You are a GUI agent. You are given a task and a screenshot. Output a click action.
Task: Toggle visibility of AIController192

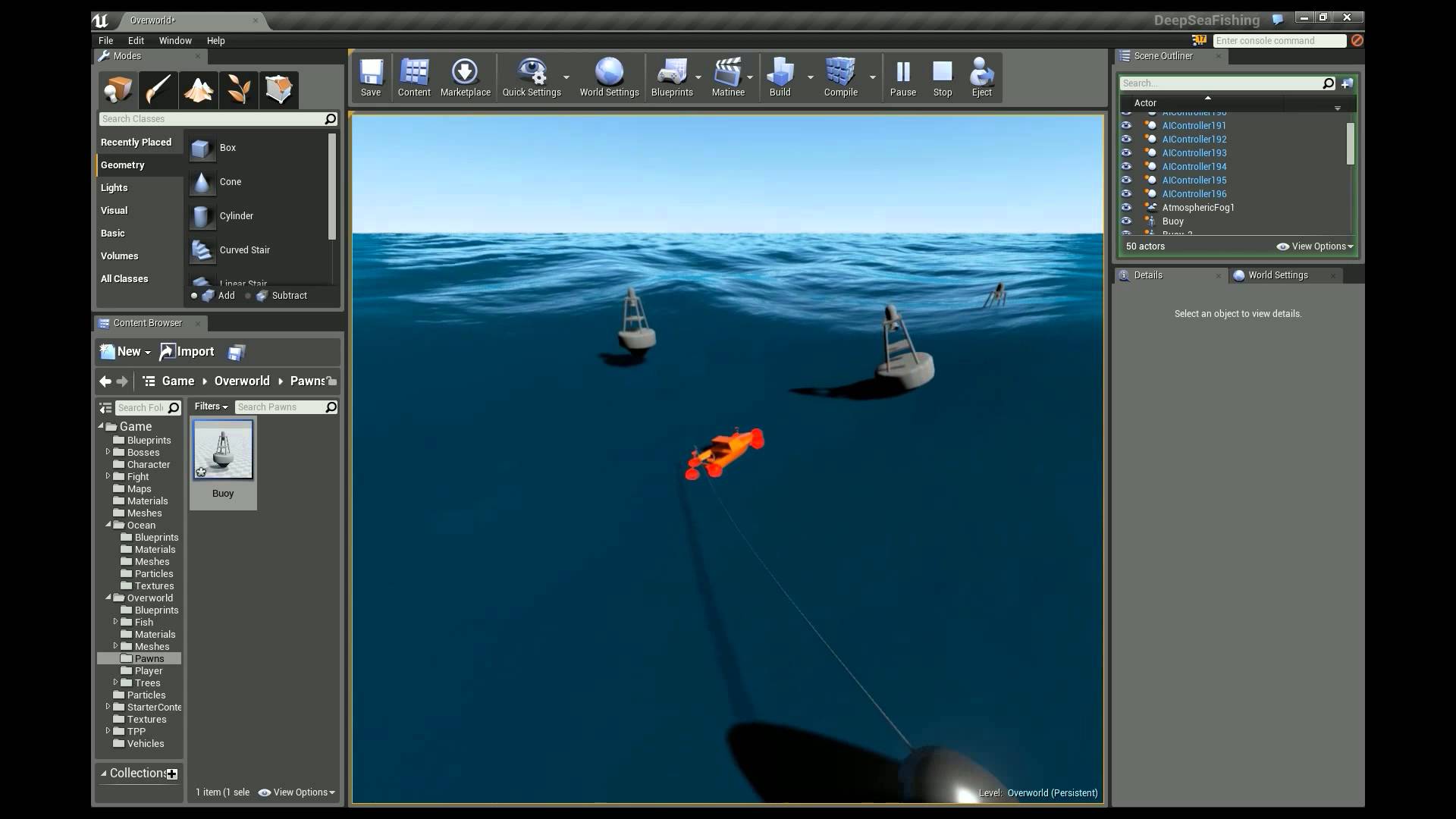click(x=1126, y=140)
